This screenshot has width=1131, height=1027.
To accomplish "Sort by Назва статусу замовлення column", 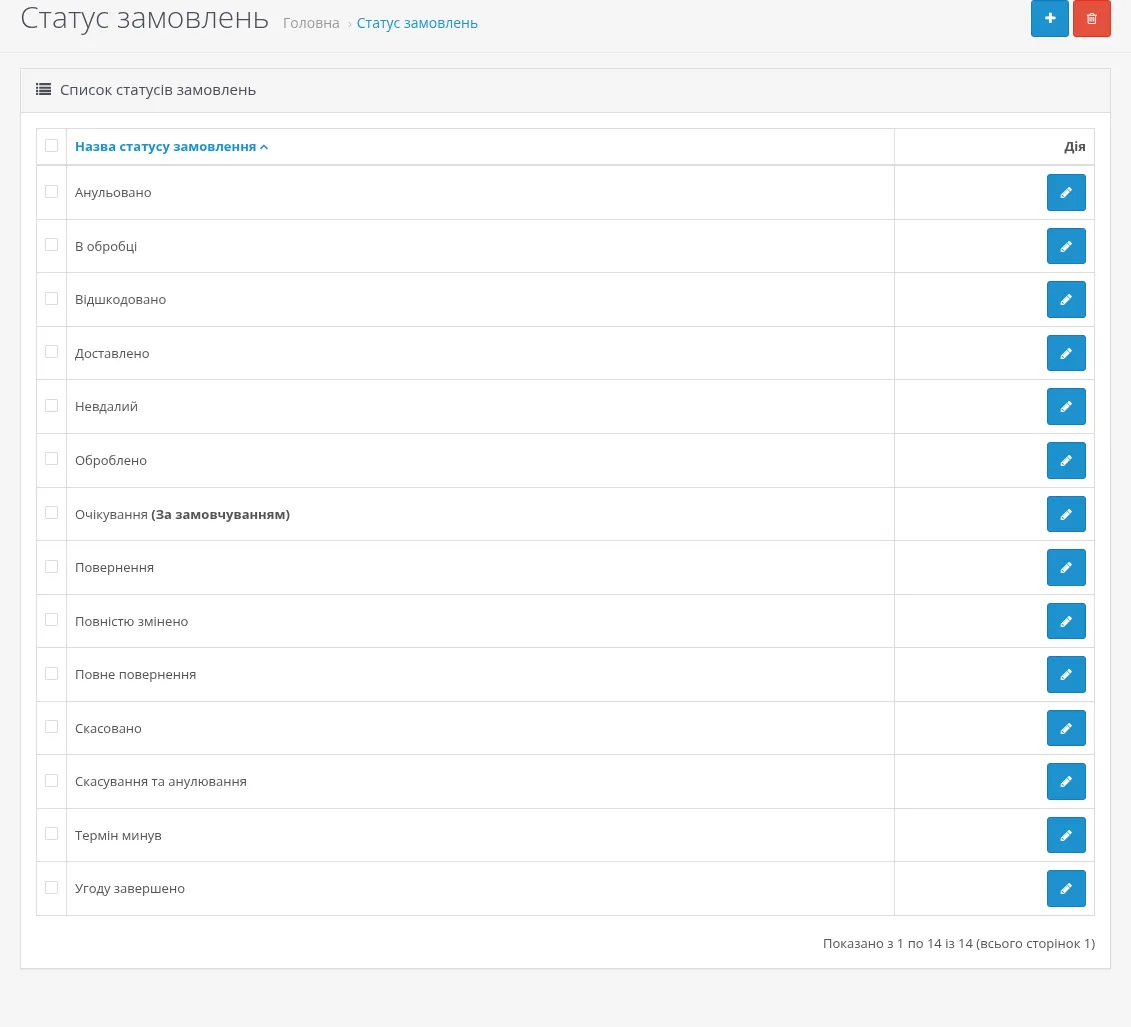I will 172,146.
